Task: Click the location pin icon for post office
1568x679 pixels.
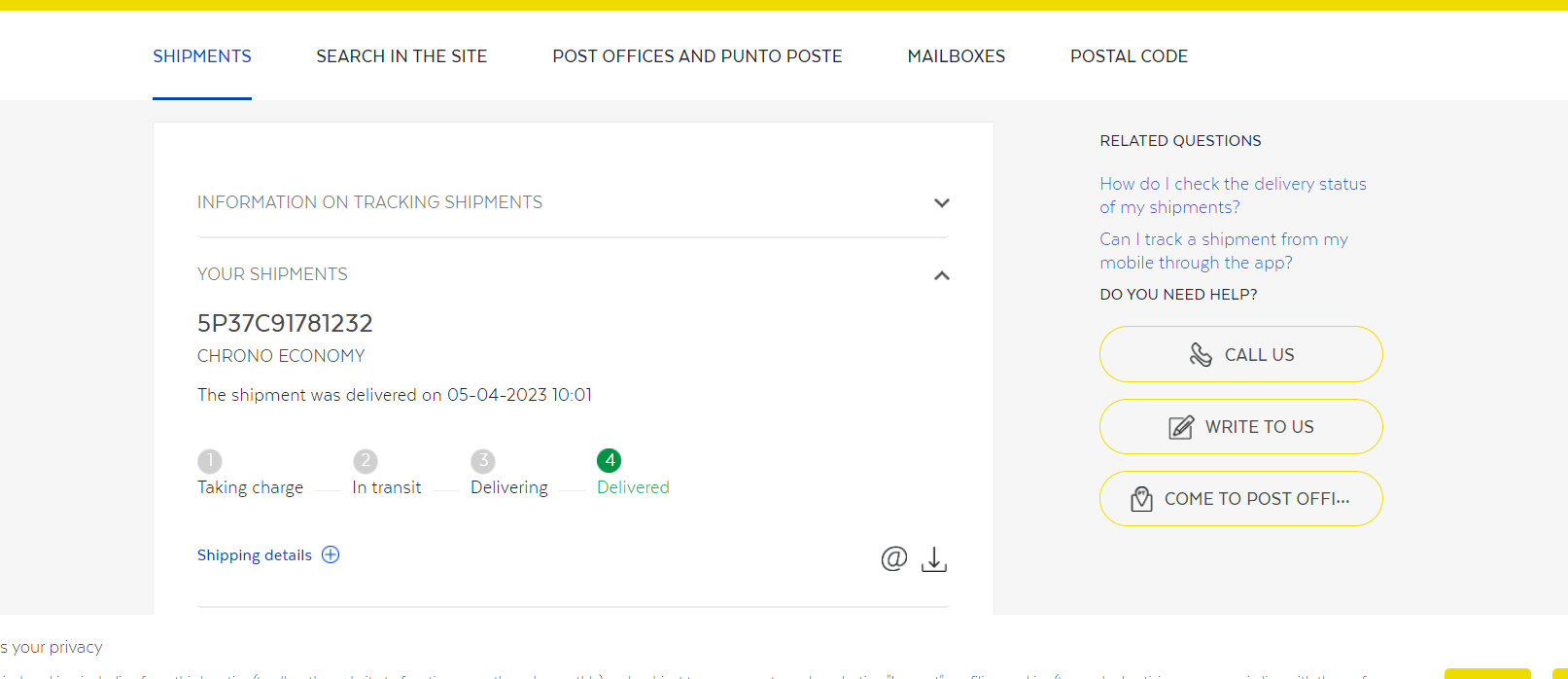Action: [x=1141, y=499]
